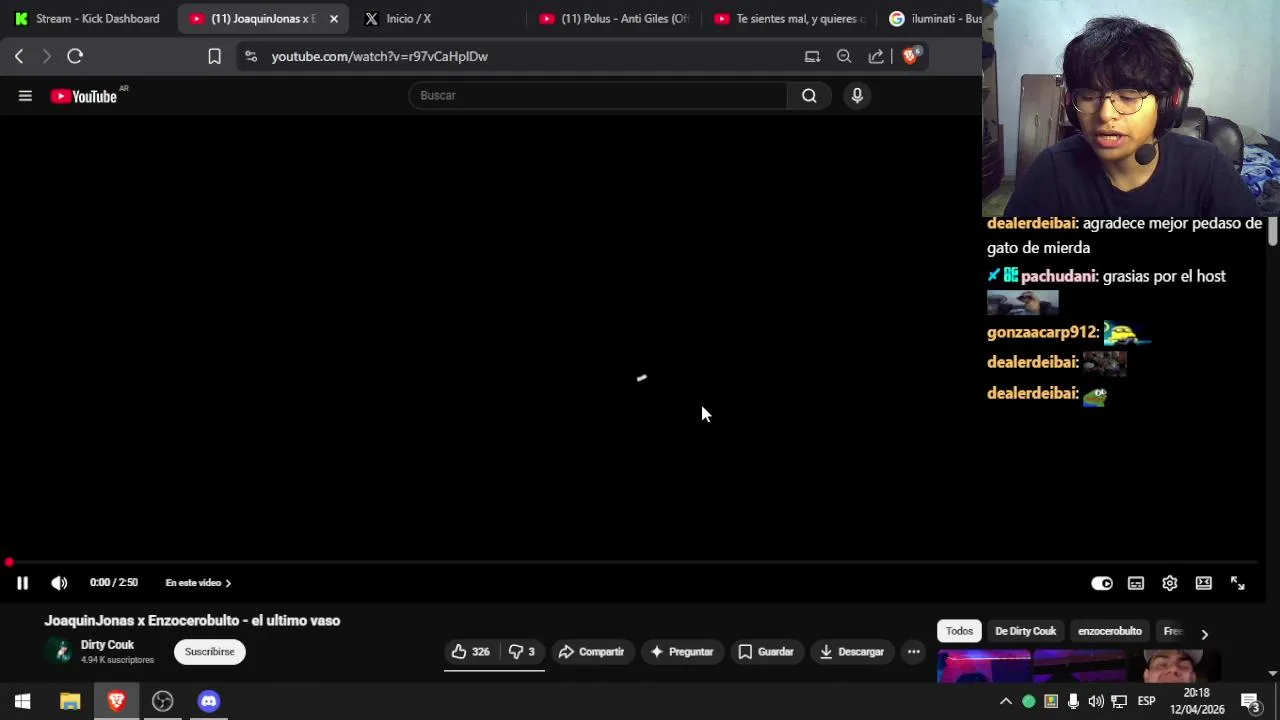
Task: Pause the YouTube video
Action: coord(22,583)
